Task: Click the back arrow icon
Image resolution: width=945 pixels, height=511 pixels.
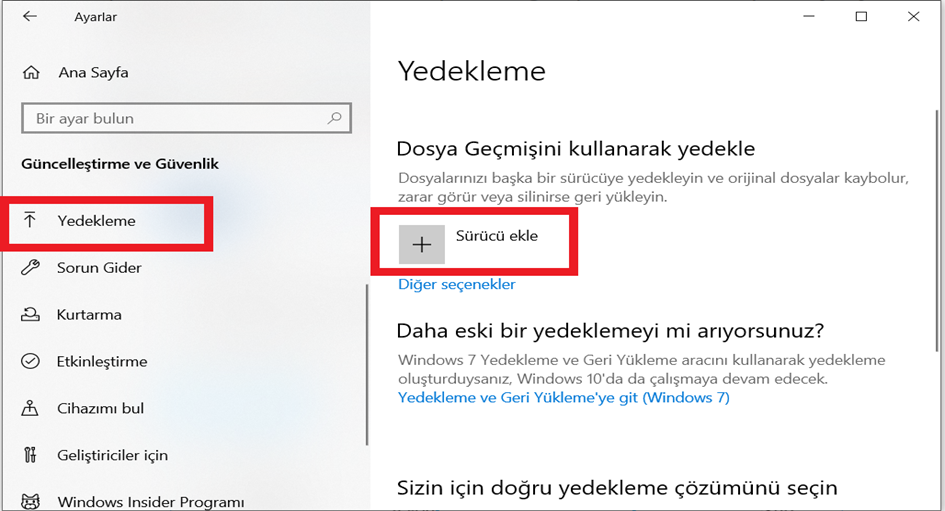Action: [30, 16]
